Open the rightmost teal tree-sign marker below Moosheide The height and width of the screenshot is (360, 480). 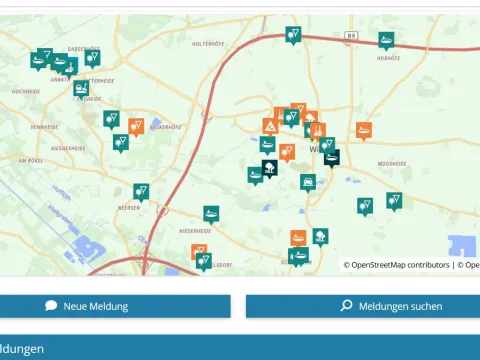tap(394, 201)
